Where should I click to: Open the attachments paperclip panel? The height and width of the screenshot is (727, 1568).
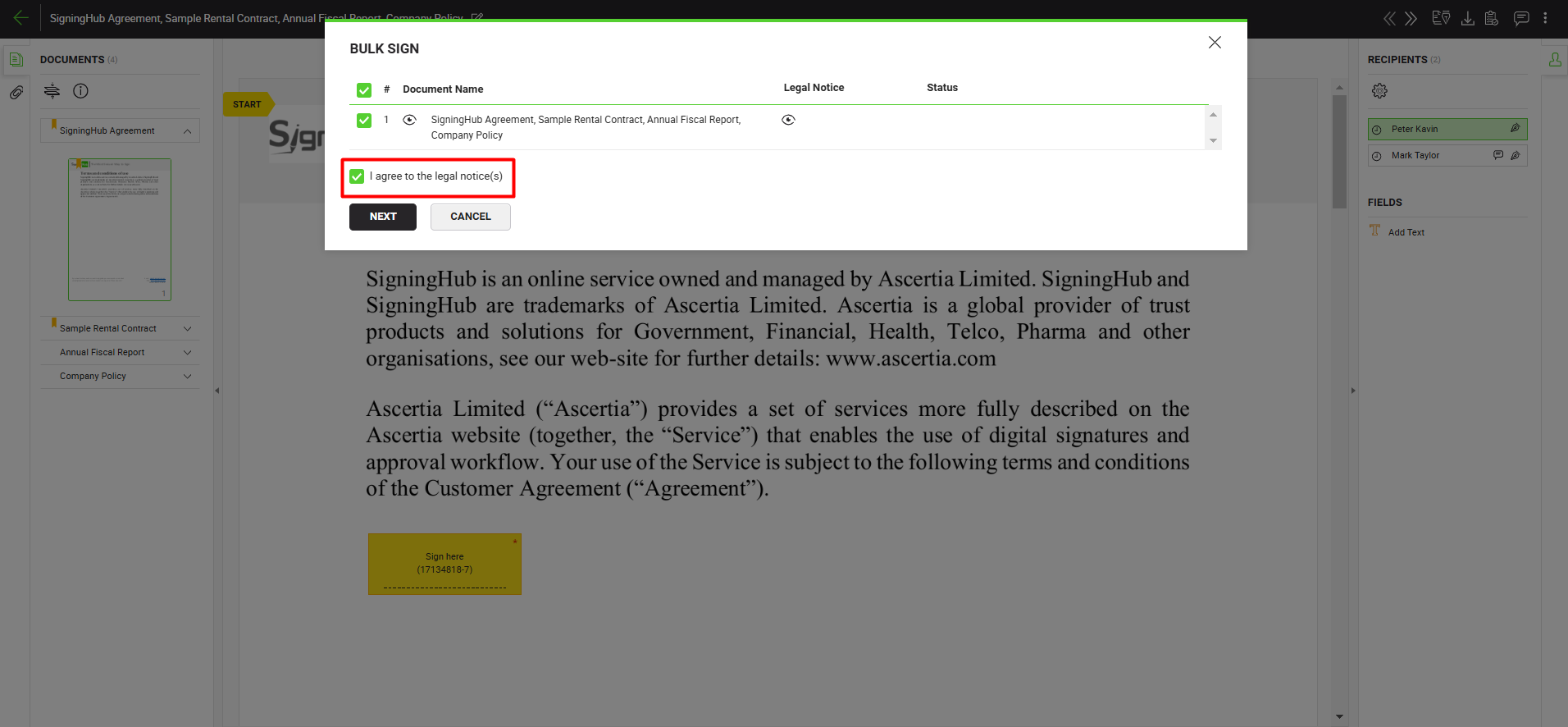[16, 93]
